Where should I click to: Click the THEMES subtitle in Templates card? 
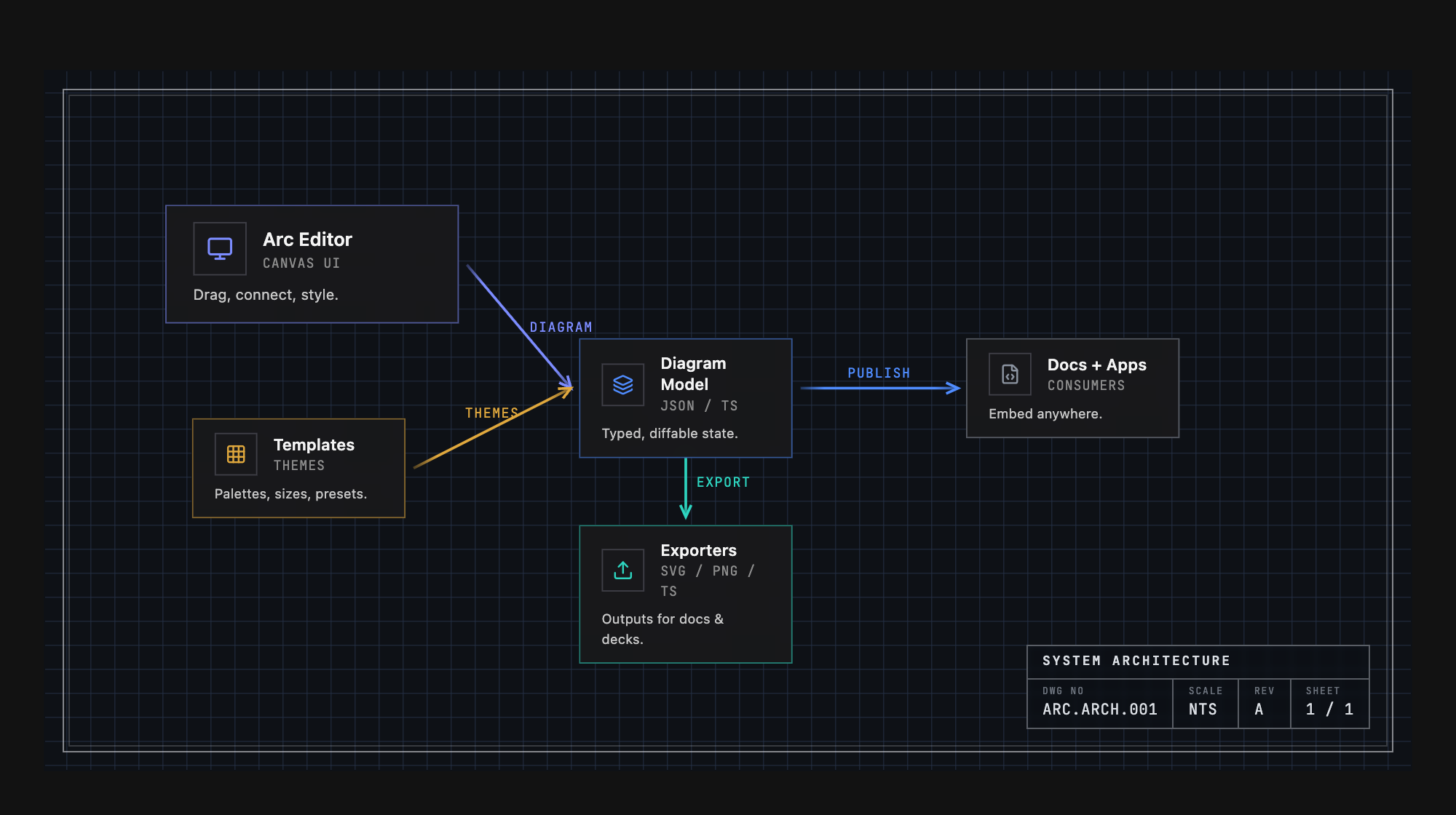299,466
